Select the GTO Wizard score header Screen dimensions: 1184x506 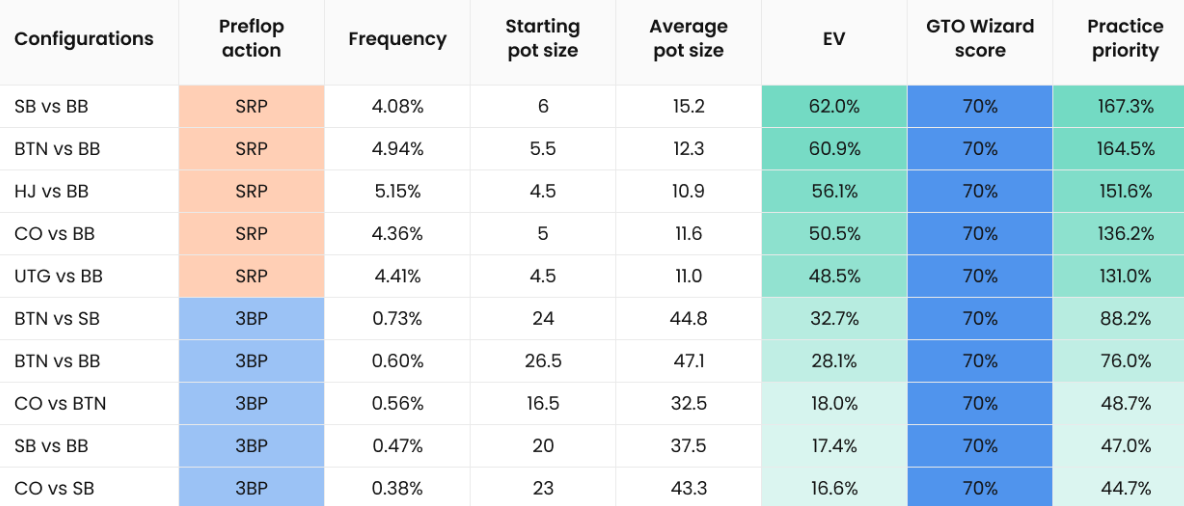pos(980,39)
